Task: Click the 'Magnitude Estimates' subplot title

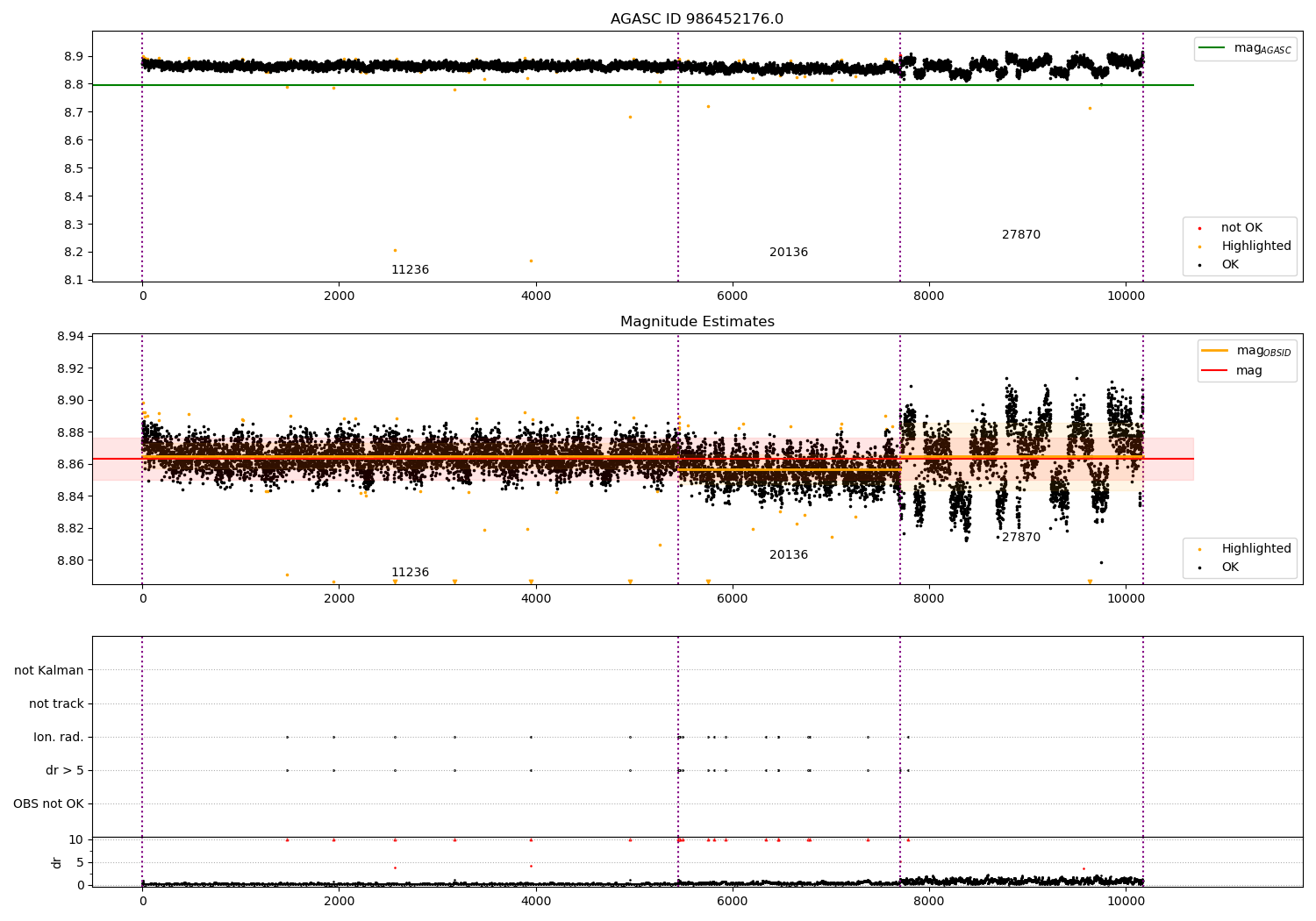Action: pos(697,322)
